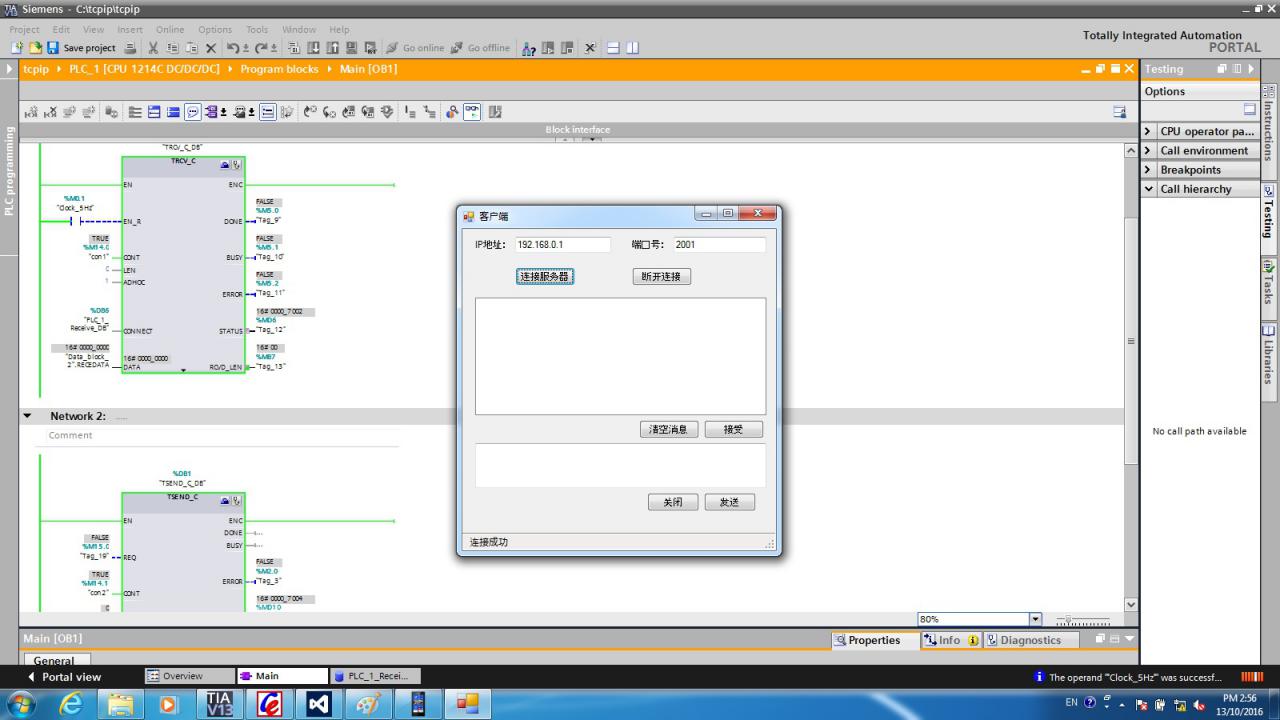The width and height of the screenshot is (1280, 720).
Task: Click the 连接服务器 connect button
Action: 545,276
